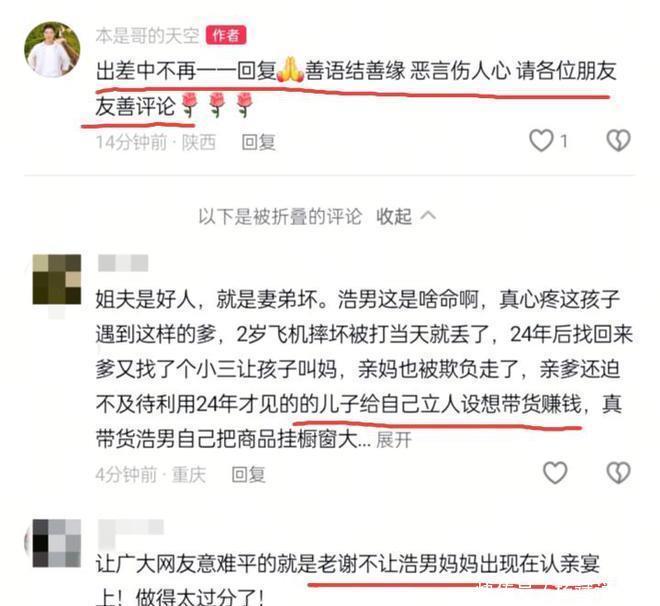Open blurred username of Chongqing commenter
Viewport: 660px width, 606px height.
pyautogui.click(x=123, y=263)
